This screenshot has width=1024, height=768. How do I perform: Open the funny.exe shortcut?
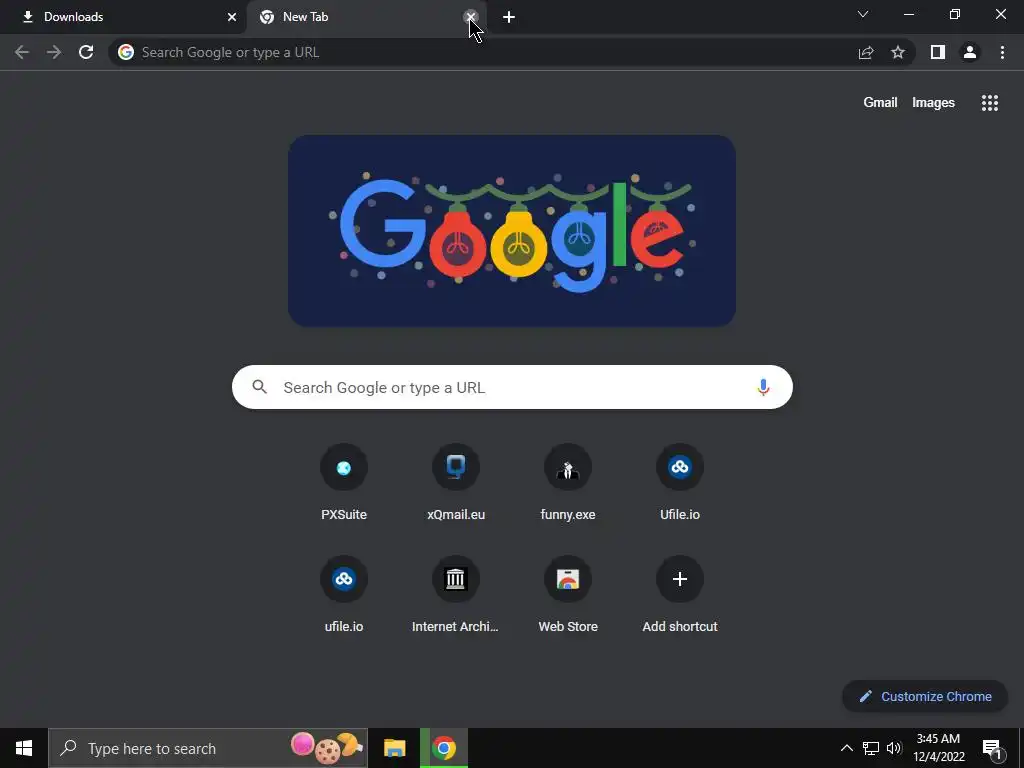[568, 482]
